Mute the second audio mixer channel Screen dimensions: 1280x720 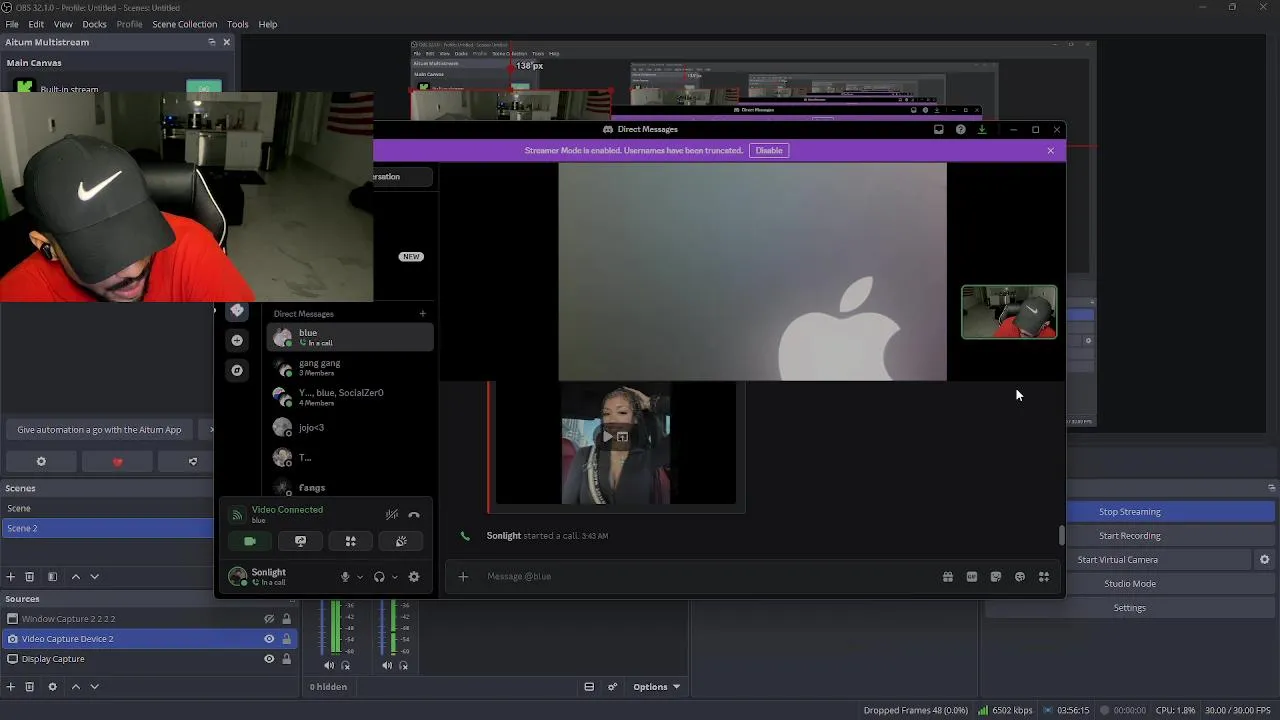point(387,665)
